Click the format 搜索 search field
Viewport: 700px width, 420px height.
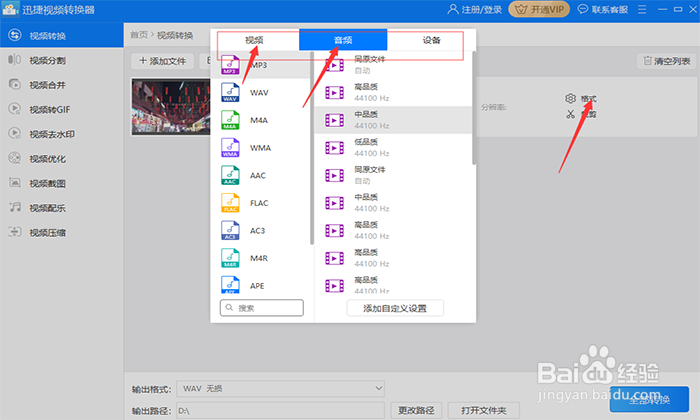pyautogui.click(x=262, y=308)
